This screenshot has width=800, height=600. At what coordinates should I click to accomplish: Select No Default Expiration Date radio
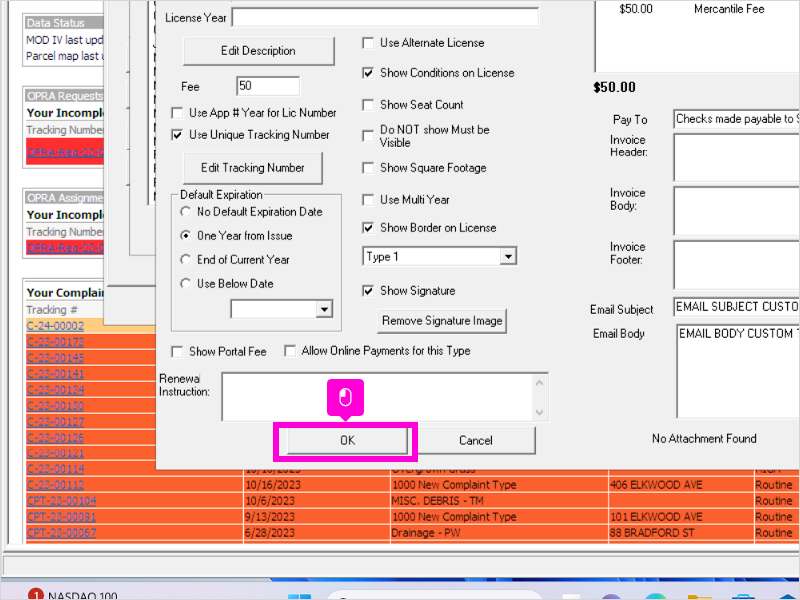click(x=186, y=212)
